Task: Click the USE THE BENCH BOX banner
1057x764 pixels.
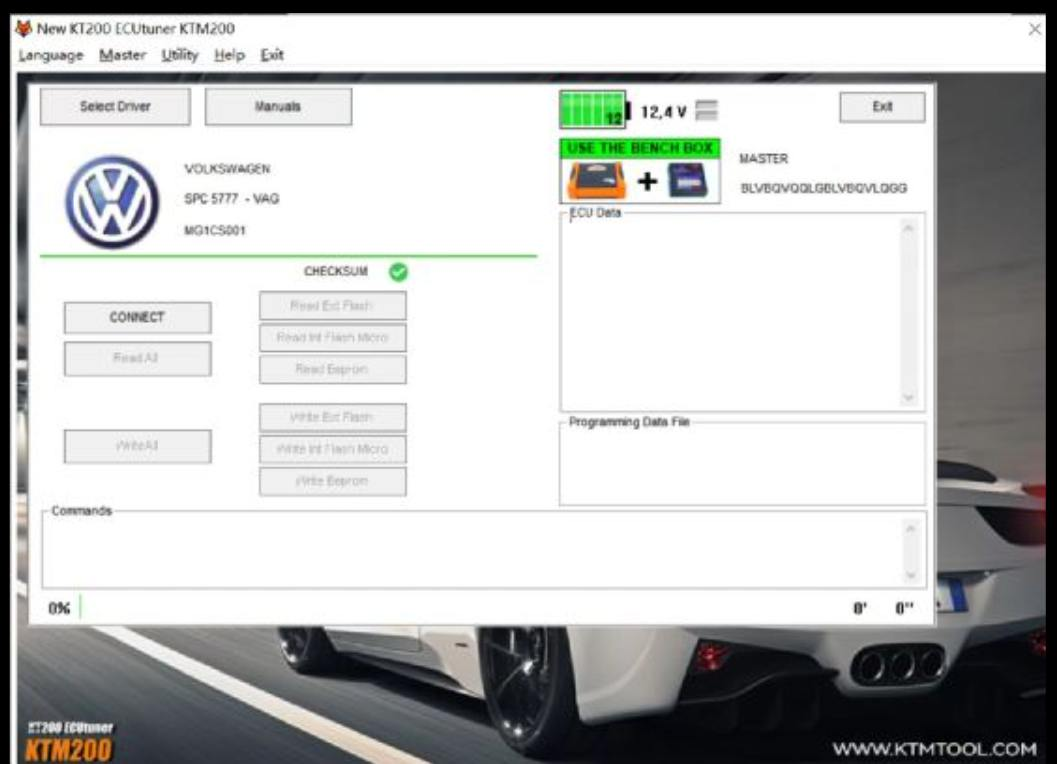Action: click(x=640, y=148)
